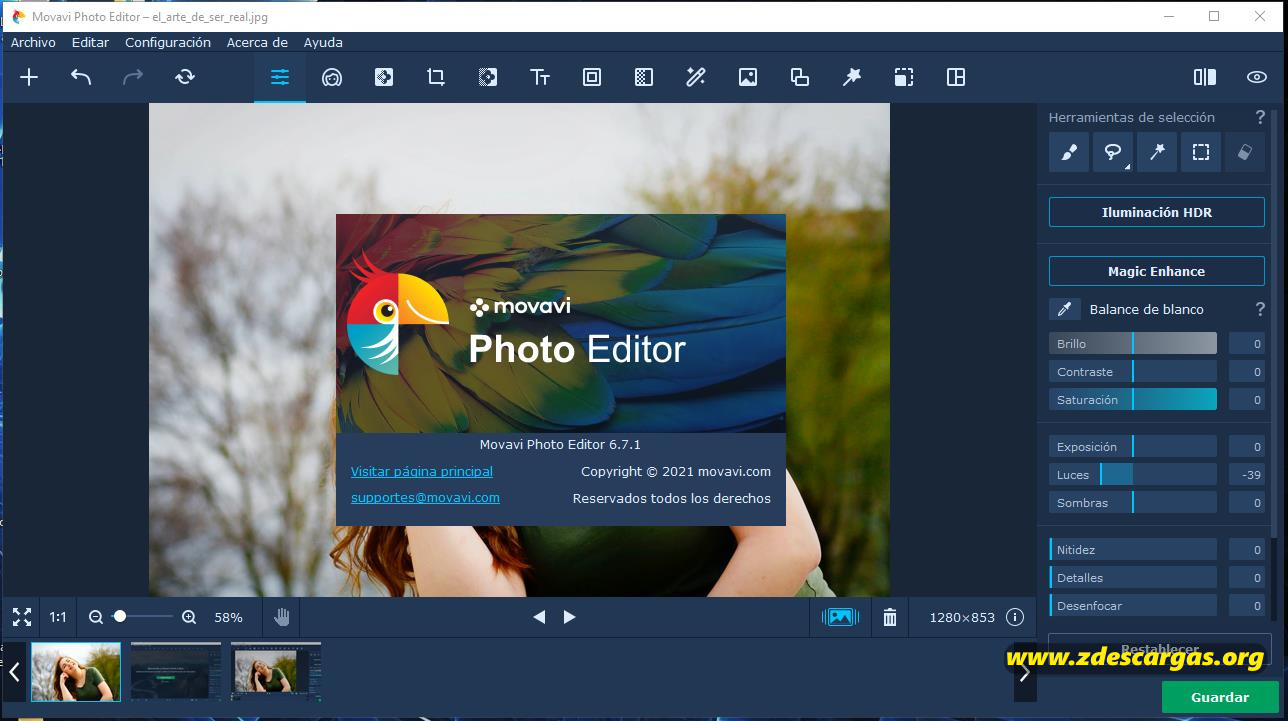The width and height of the screenshot is (1288, 721).
Task: Apply Magic Enhance
Action: point(1157,271)
